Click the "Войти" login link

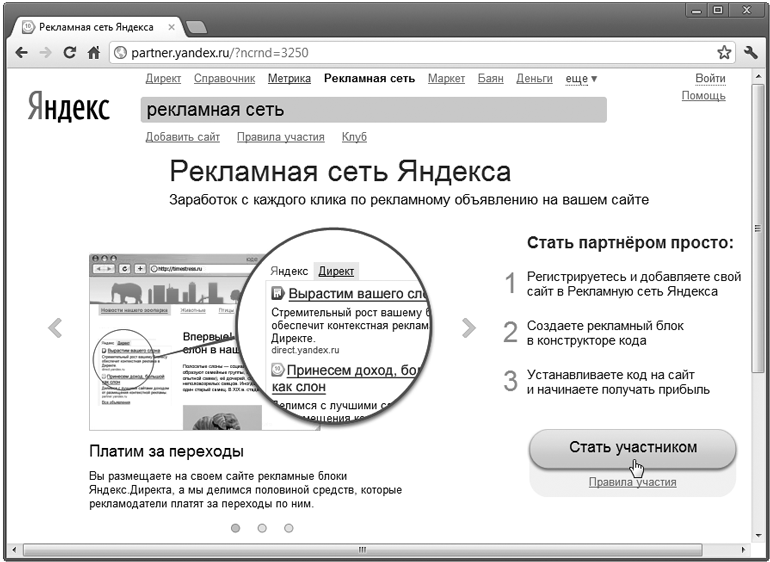pyautogui.click(x=710, y=78)
